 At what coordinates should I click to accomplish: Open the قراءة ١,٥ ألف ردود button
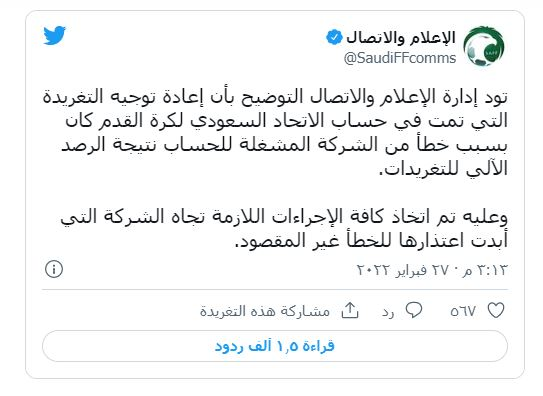click(275, 346)
